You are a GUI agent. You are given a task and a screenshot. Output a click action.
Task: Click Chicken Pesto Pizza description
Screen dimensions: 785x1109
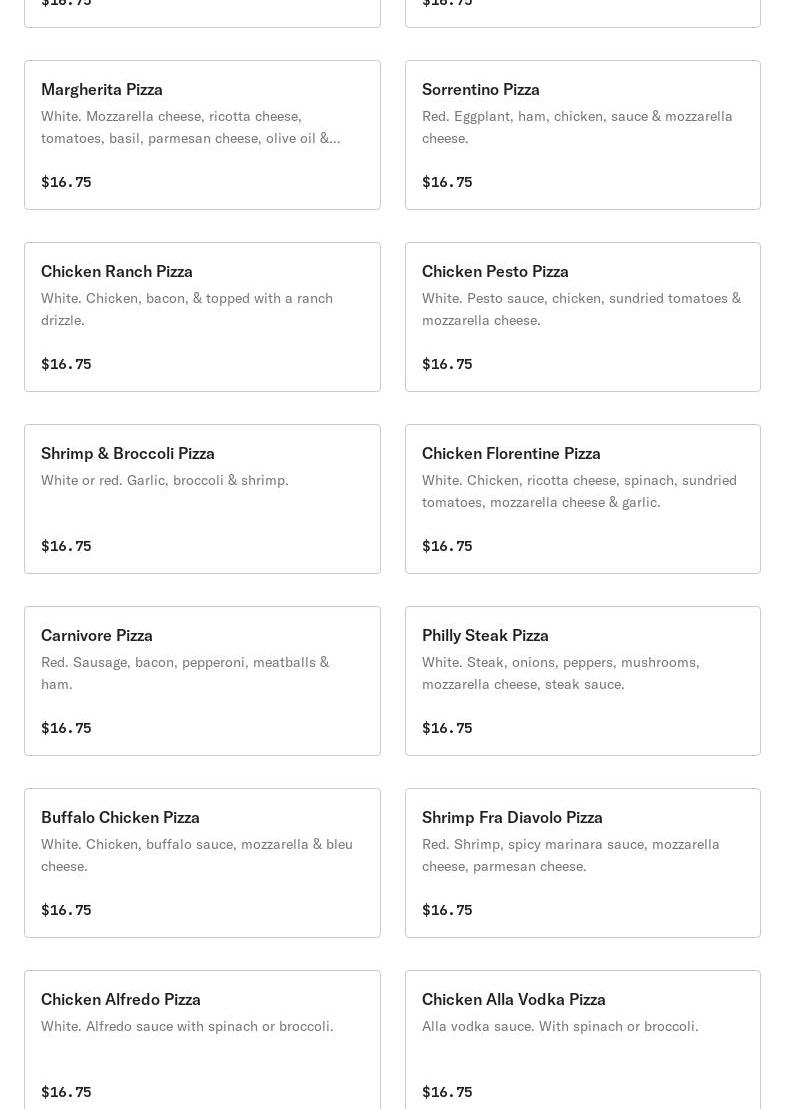[x=581, y=309]
